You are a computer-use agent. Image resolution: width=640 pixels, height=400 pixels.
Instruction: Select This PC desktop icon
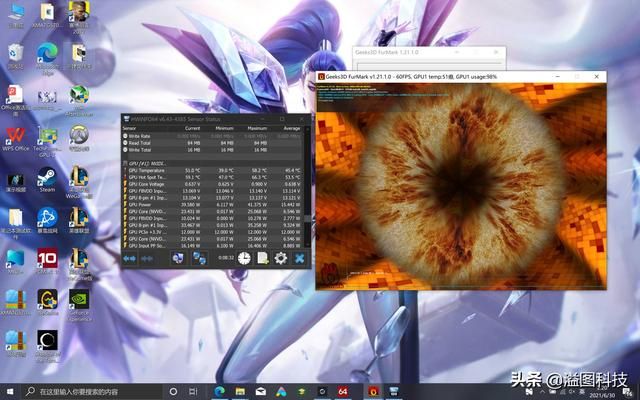(x=16, y=16)
